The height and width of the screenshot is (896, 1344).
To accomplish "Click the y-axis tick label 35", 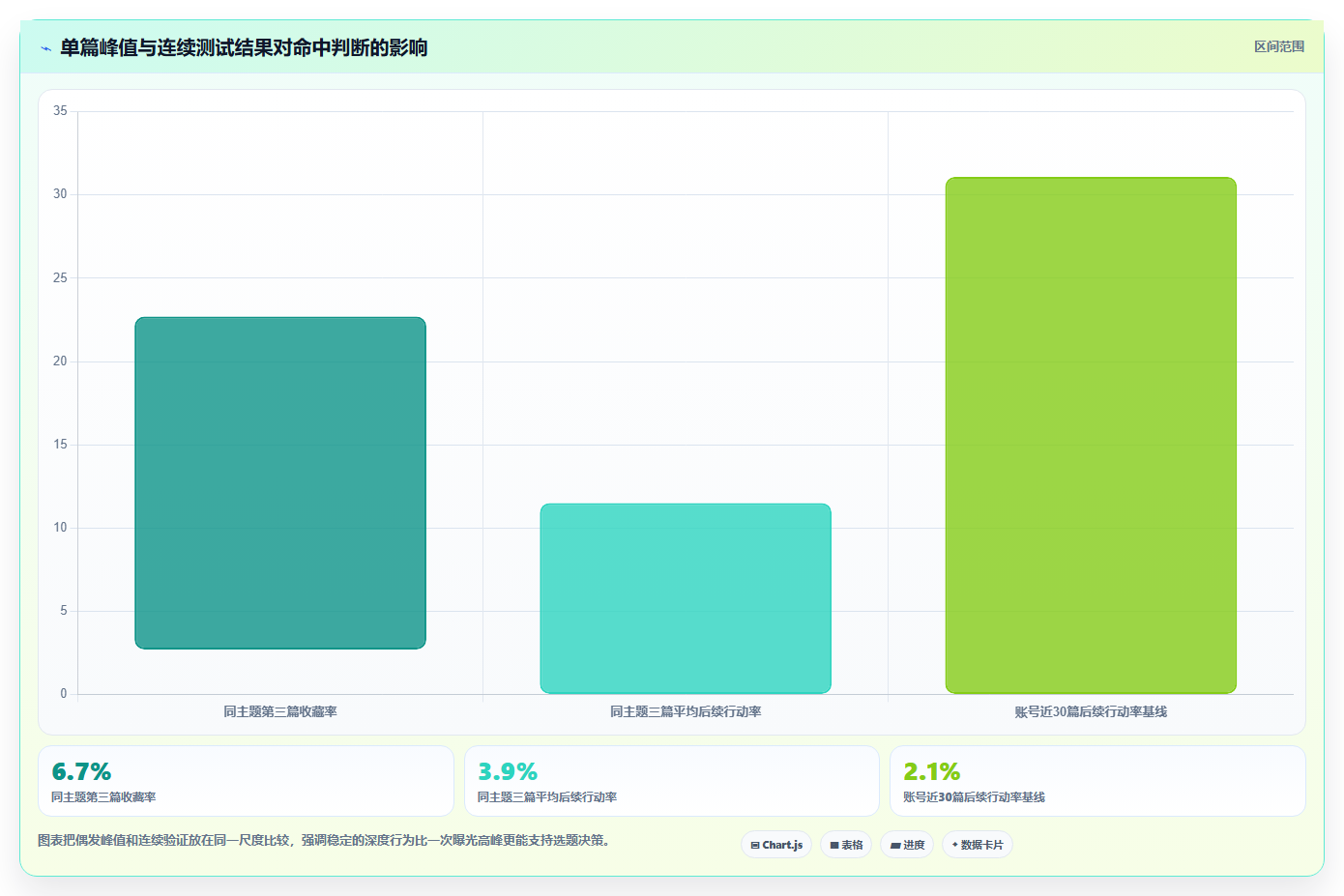I will tap(60, 111).
